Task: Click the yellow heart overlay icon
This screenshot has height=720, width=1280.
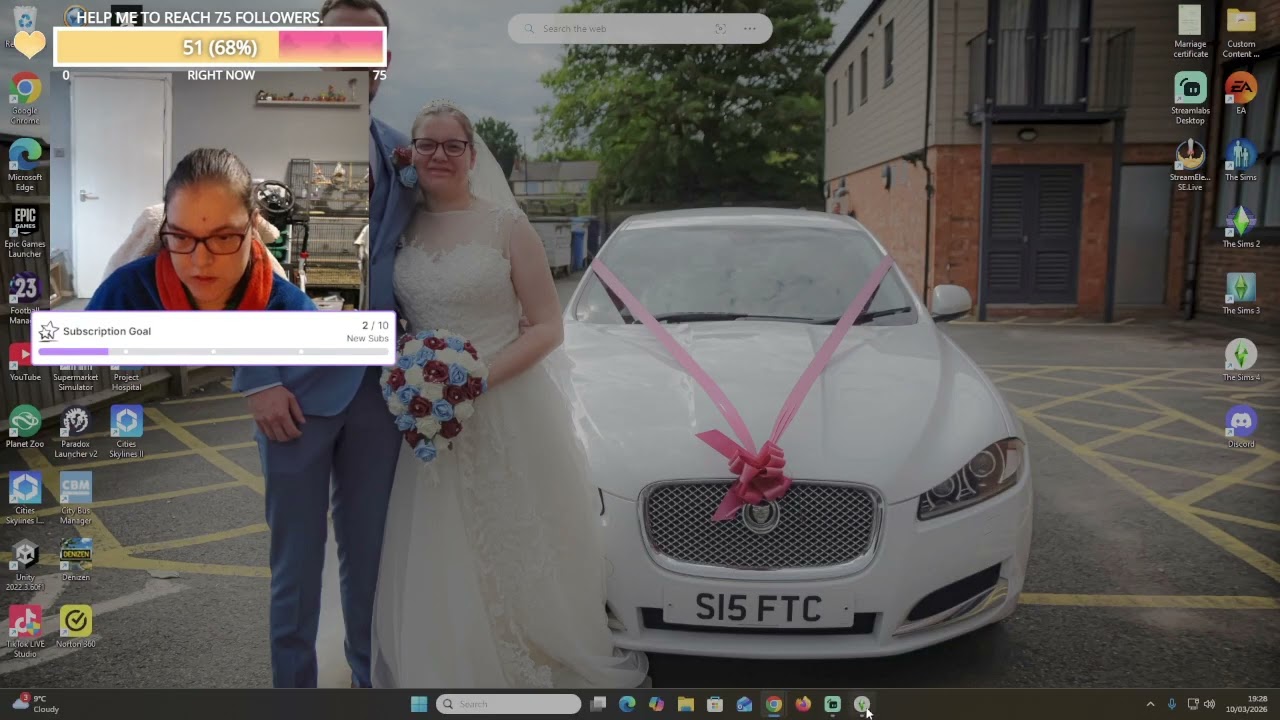Action: click(x=29, y=44)
